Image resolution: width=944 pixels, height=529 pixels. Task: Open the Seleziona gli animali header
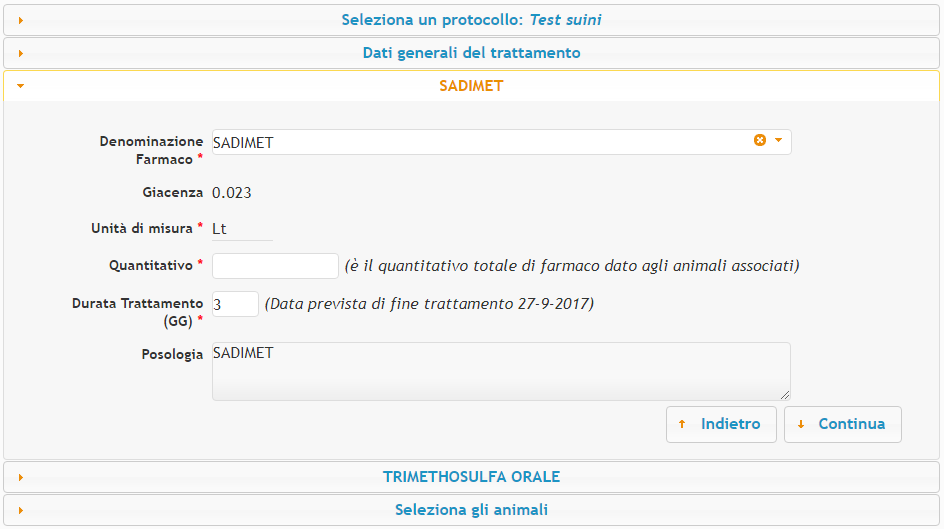[471, 510]
